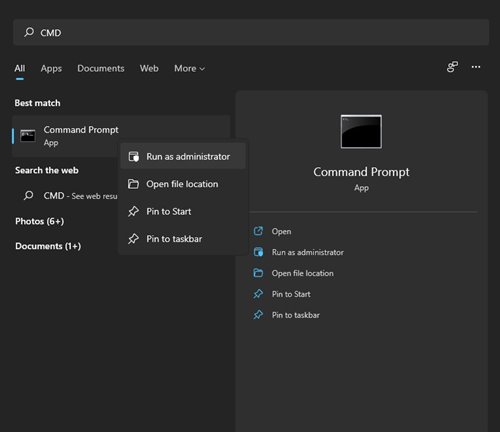Click the large Command Prompt preview thumbnail
The image size is (500, 432).
coord(361,132)
